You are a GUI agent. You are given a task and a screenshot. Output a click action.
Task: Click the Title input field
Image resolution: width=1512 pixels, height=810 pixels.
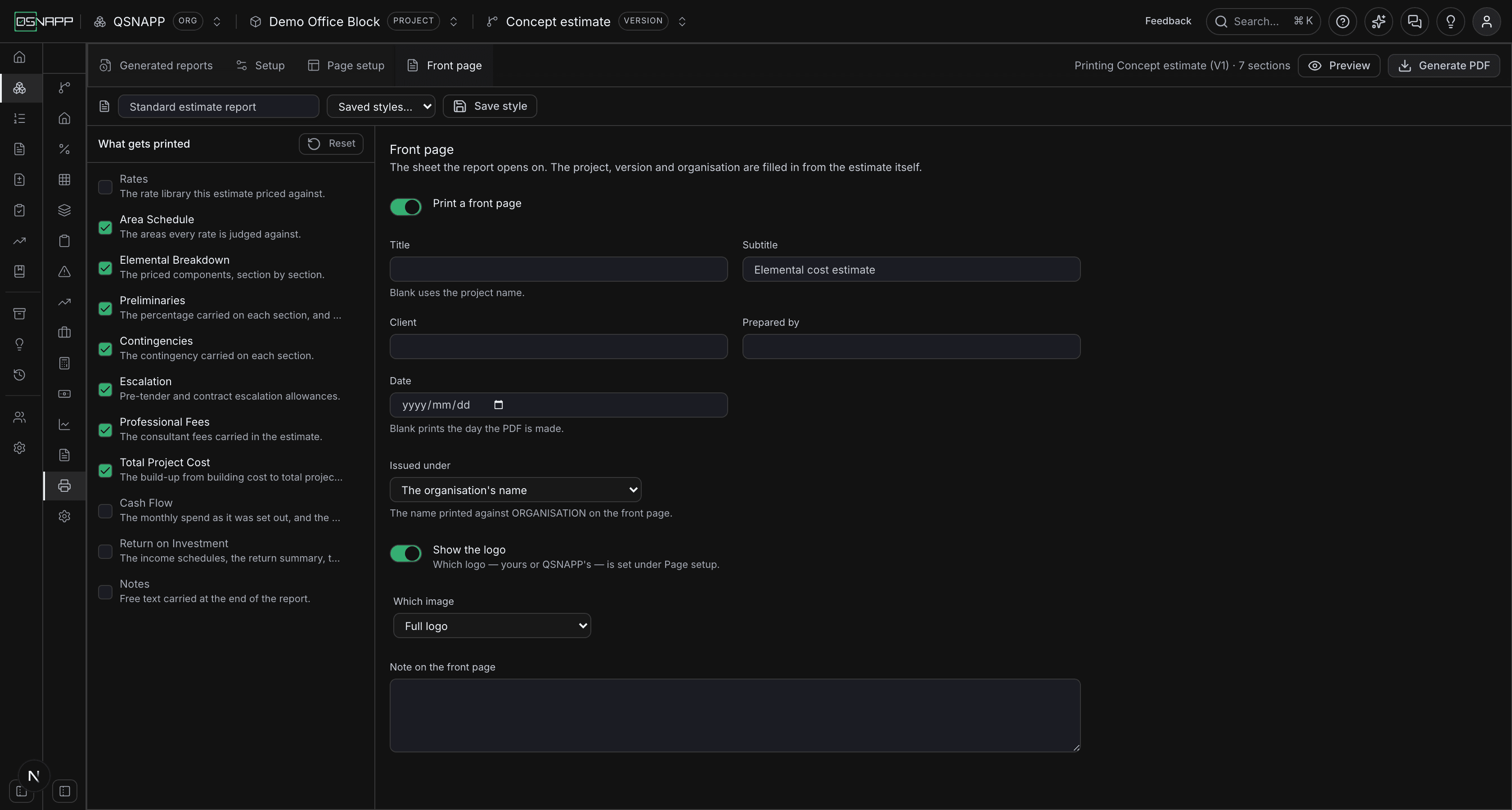click(558, 269)
